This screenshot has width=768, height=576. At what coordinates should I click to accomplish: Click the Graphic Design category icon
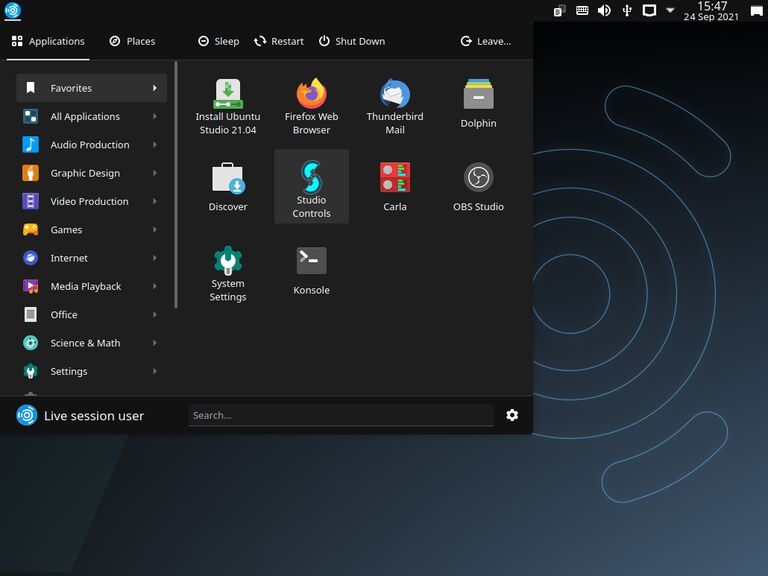click(x=30, y=173)
